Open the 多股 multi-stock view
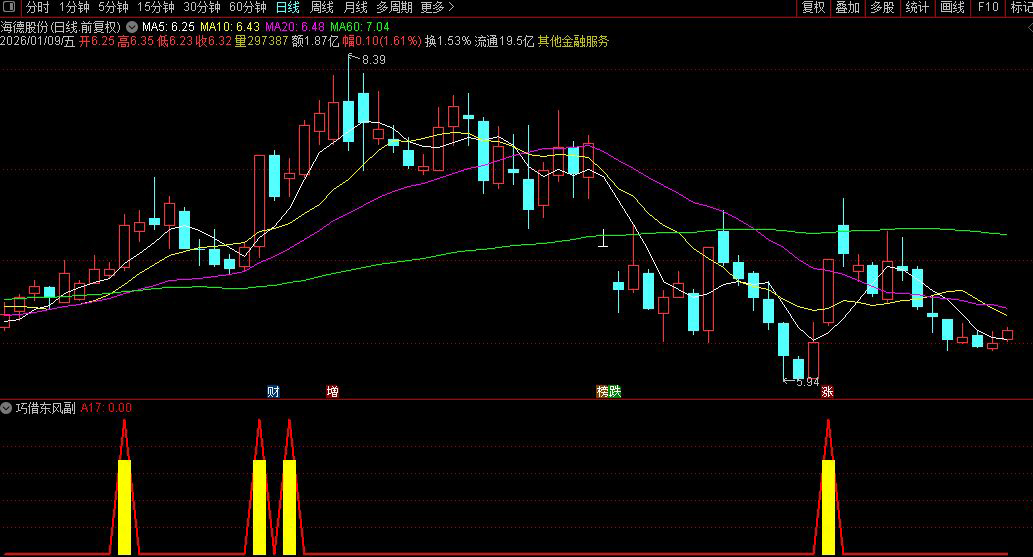The height and width of the screenshot is (557, 1033). point(882,7)
